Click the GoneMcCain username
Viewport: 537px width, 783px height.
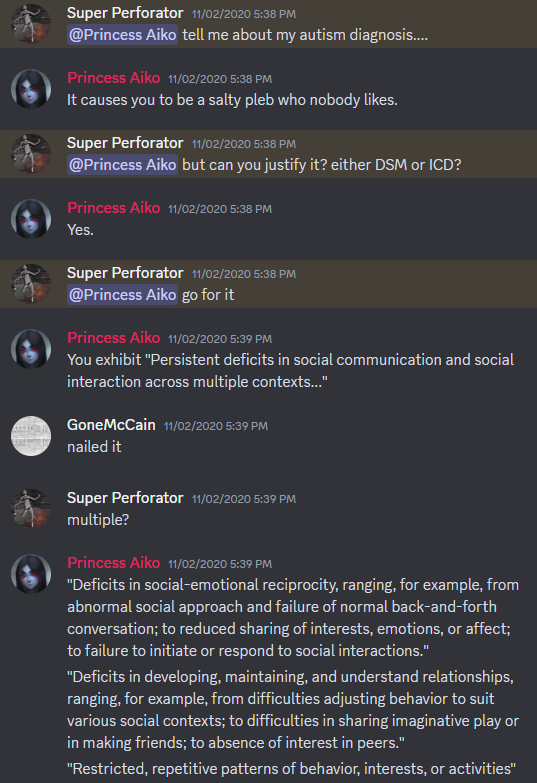111,425
